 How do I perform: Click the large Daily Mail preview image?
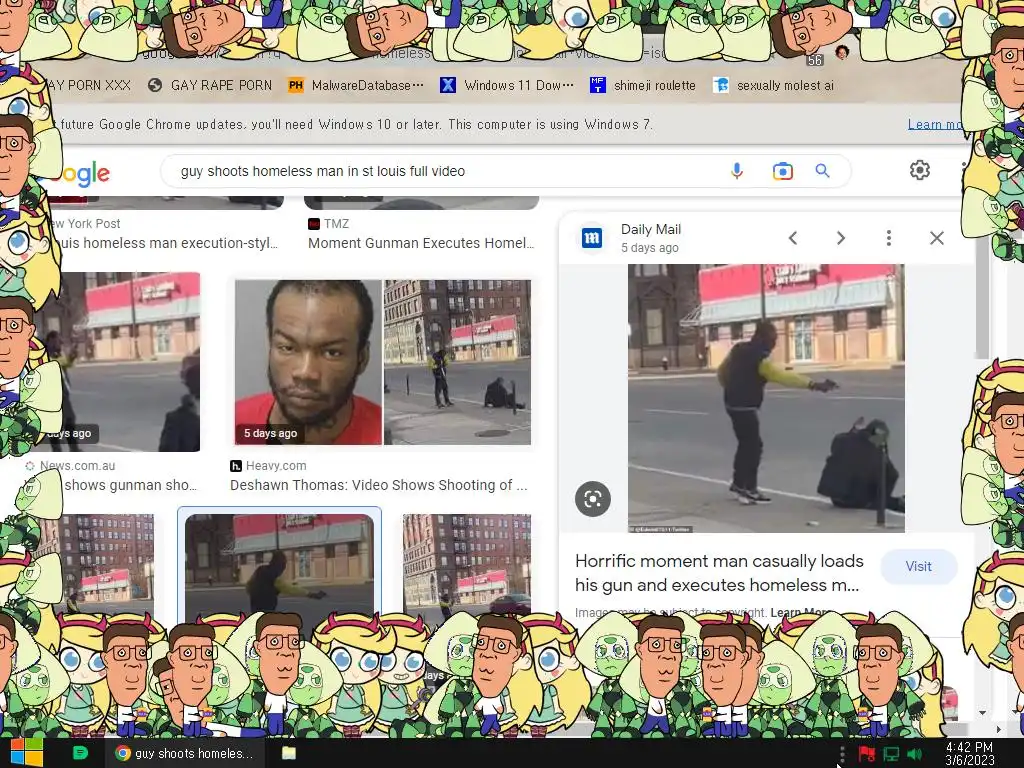[x=766, y=398]
